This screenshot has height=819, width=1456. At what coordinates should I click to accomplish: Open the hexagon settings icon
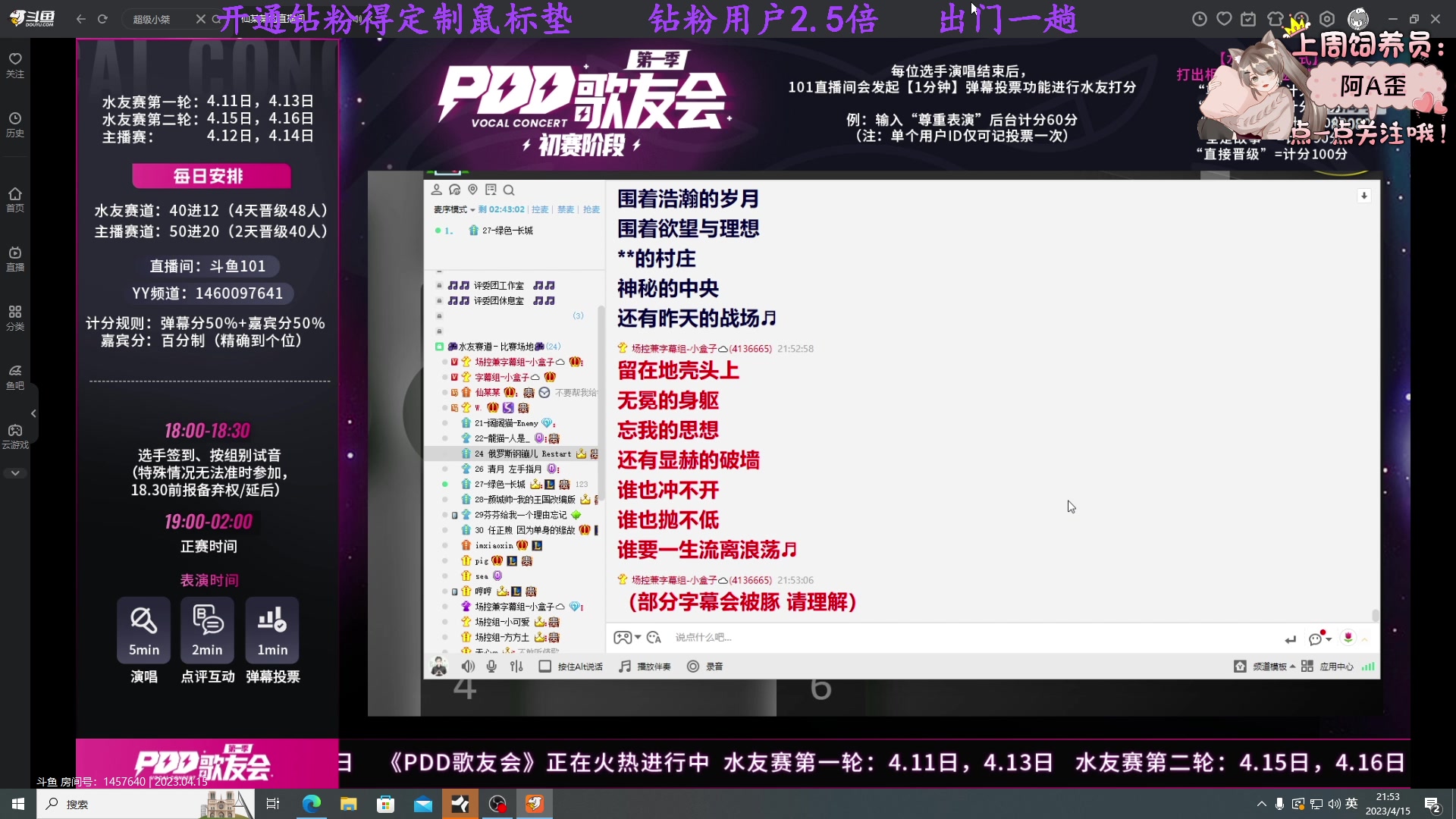coord(1327,19)
